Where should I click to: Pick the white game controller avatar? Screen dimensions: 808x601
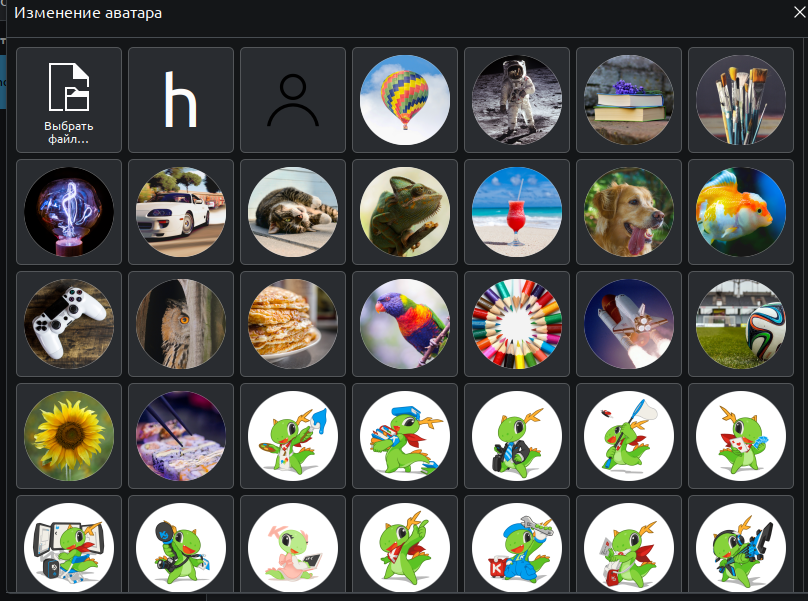tap(69, 324)
